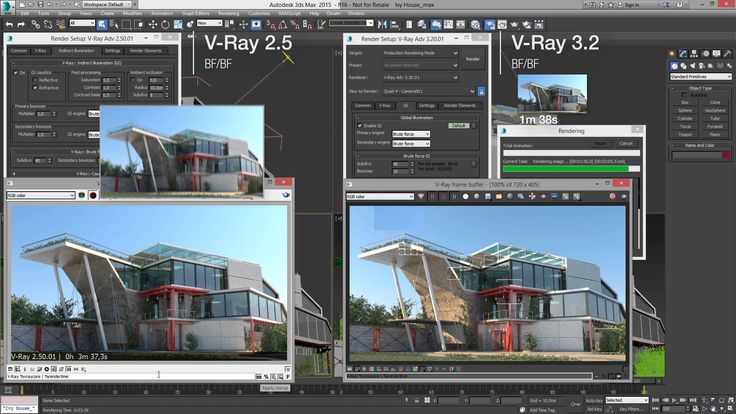Switch to mono white channel in V-Ray 3.2 frame buffer

point(465,197)
